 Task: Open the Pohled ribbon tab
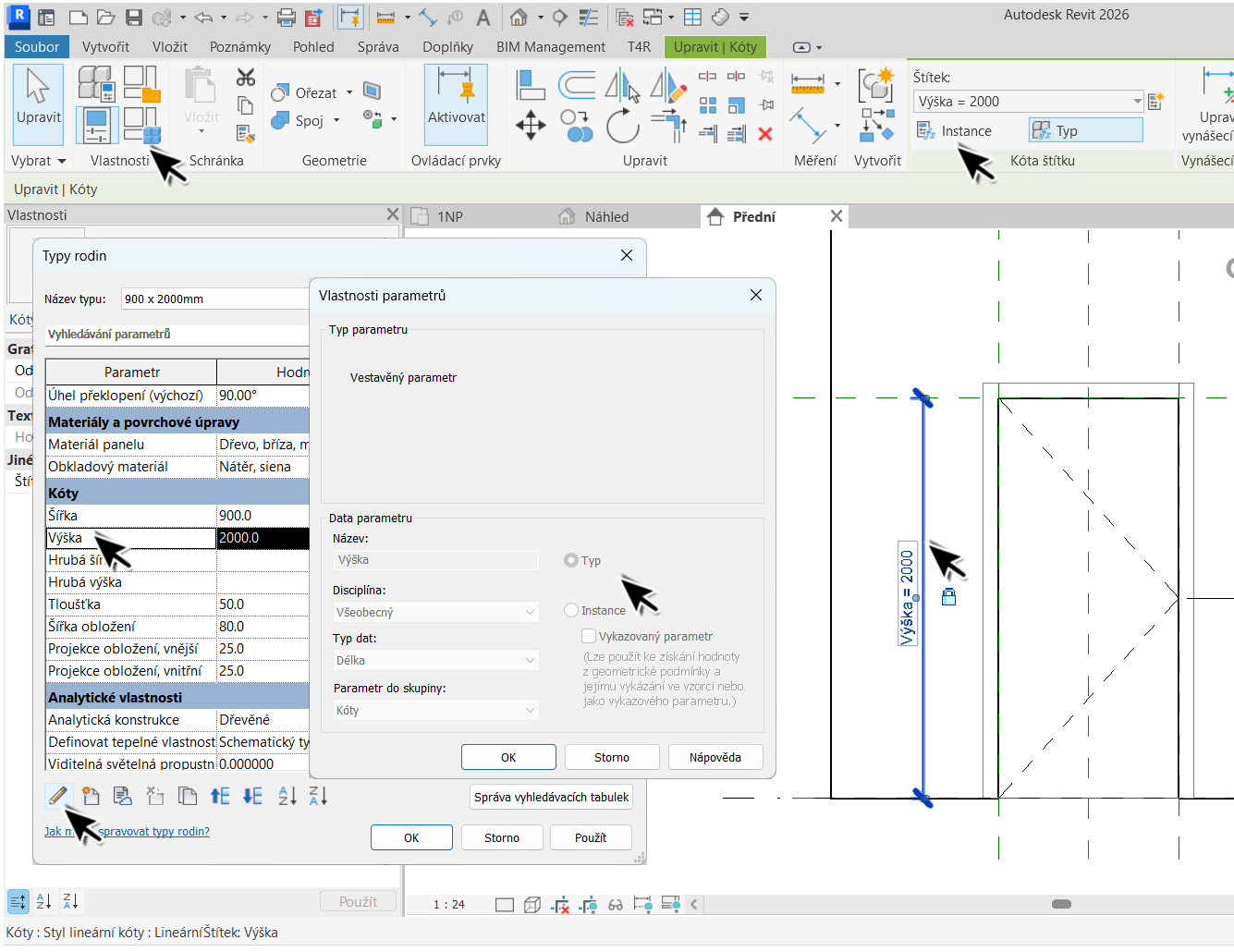click(313, 47)
